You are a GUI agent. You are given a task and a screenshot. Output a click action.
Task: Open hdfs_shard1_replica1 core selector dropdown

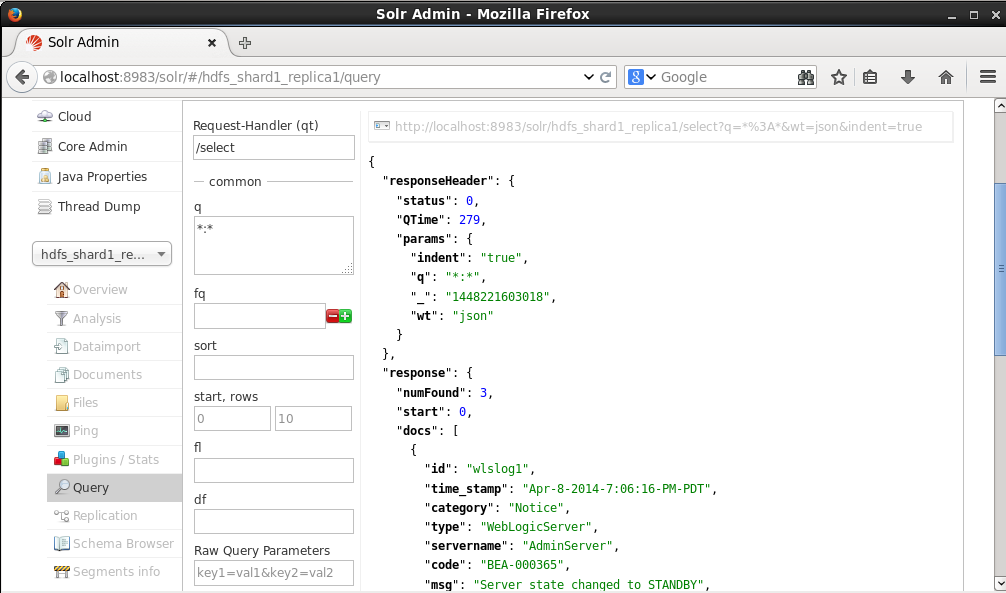coord(102,254)
